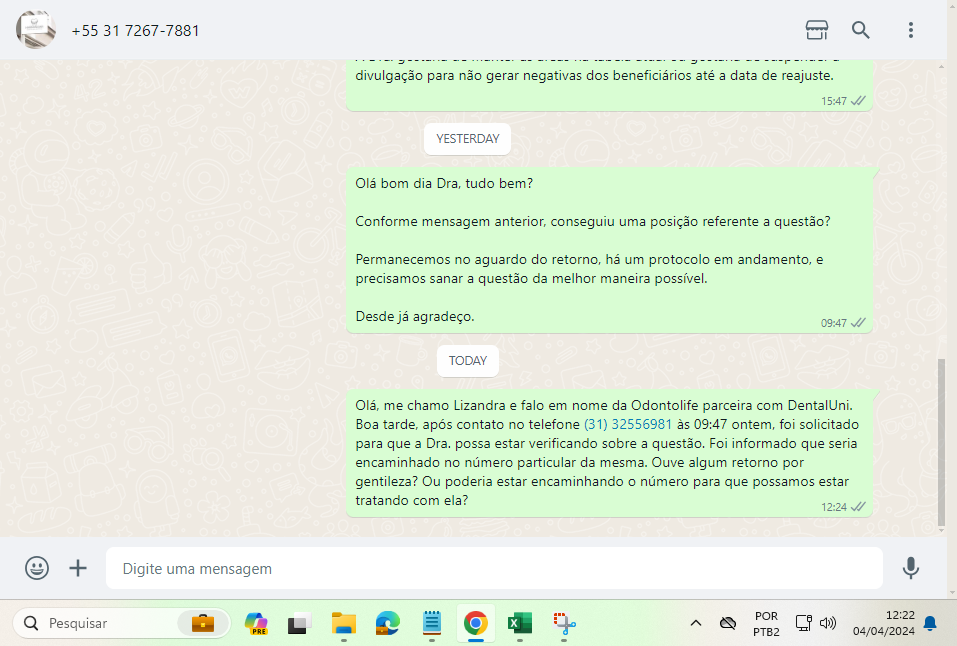Click the chat vertical scrollbar
957x646 pixels.
point(941,440)
